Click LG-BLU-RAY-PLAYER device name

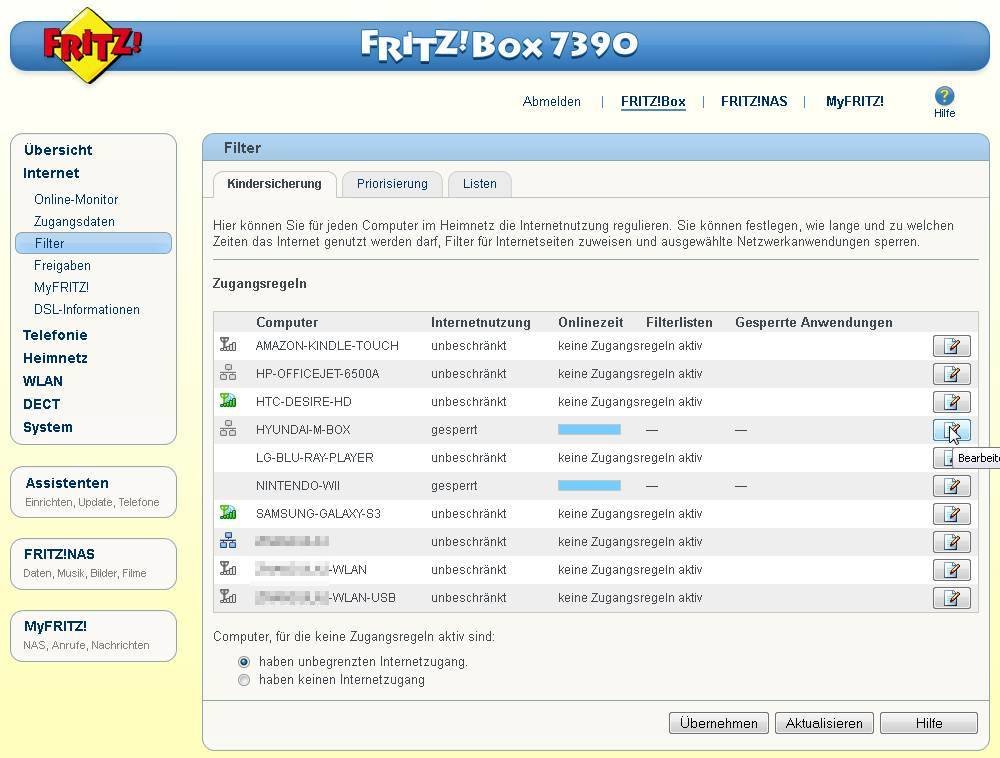[x=314, y=458]
